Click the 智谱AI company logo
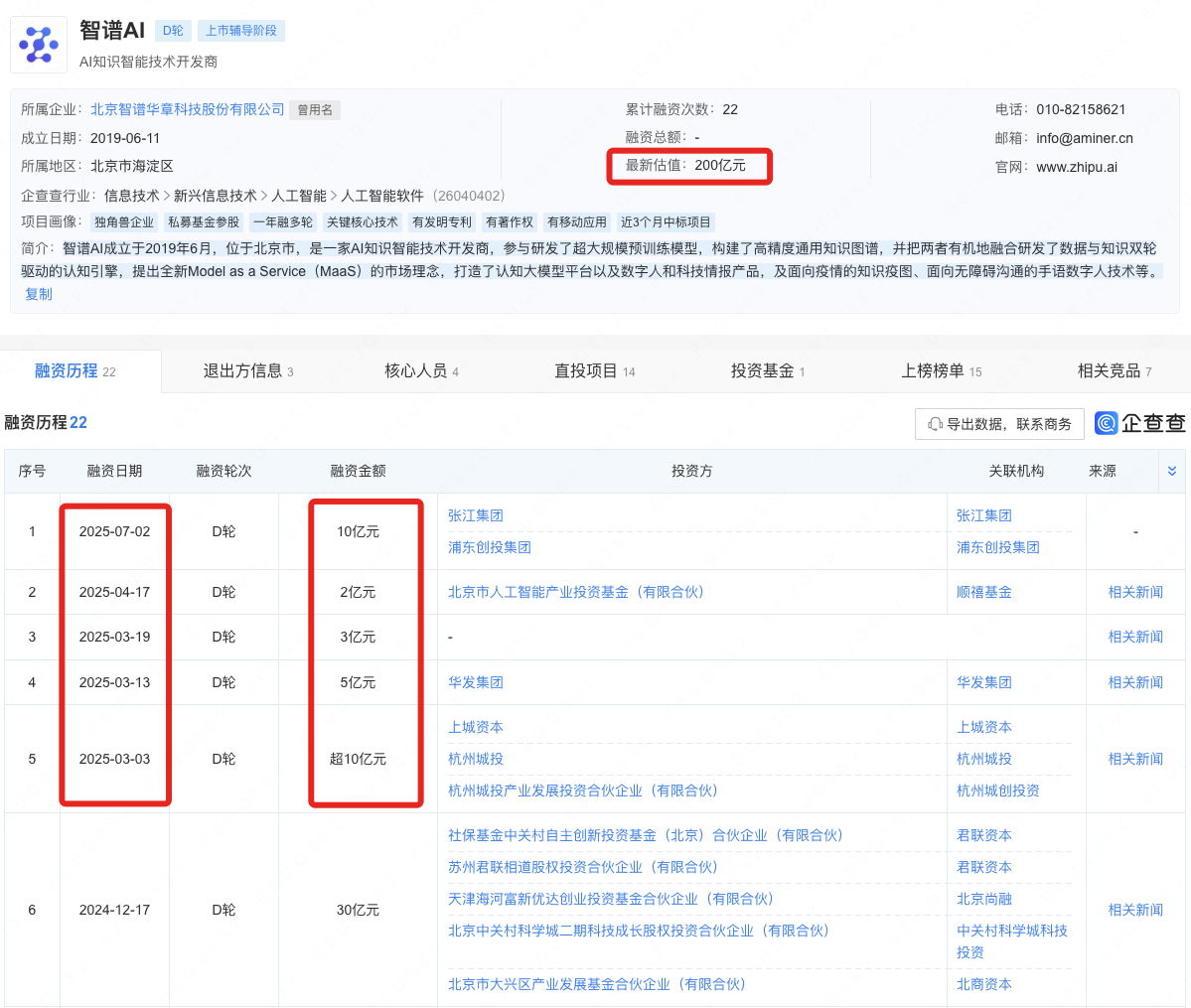1191x1008 pixels. click(x=38, y=44)
